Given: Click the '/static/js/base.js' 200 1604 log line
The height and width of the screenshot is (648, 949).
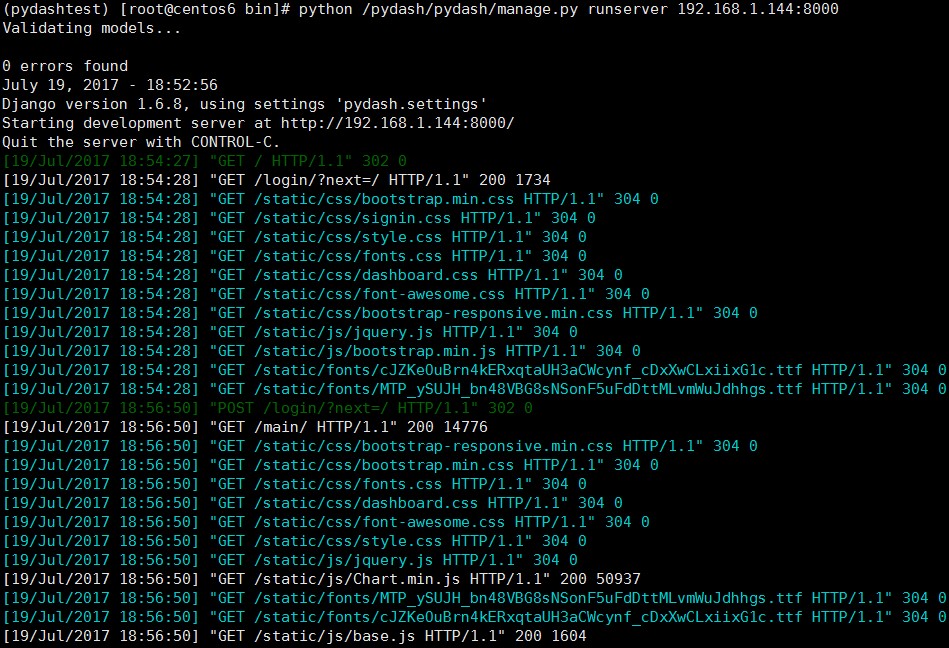Looking at the screenshot, I should (x=295, y=637).
